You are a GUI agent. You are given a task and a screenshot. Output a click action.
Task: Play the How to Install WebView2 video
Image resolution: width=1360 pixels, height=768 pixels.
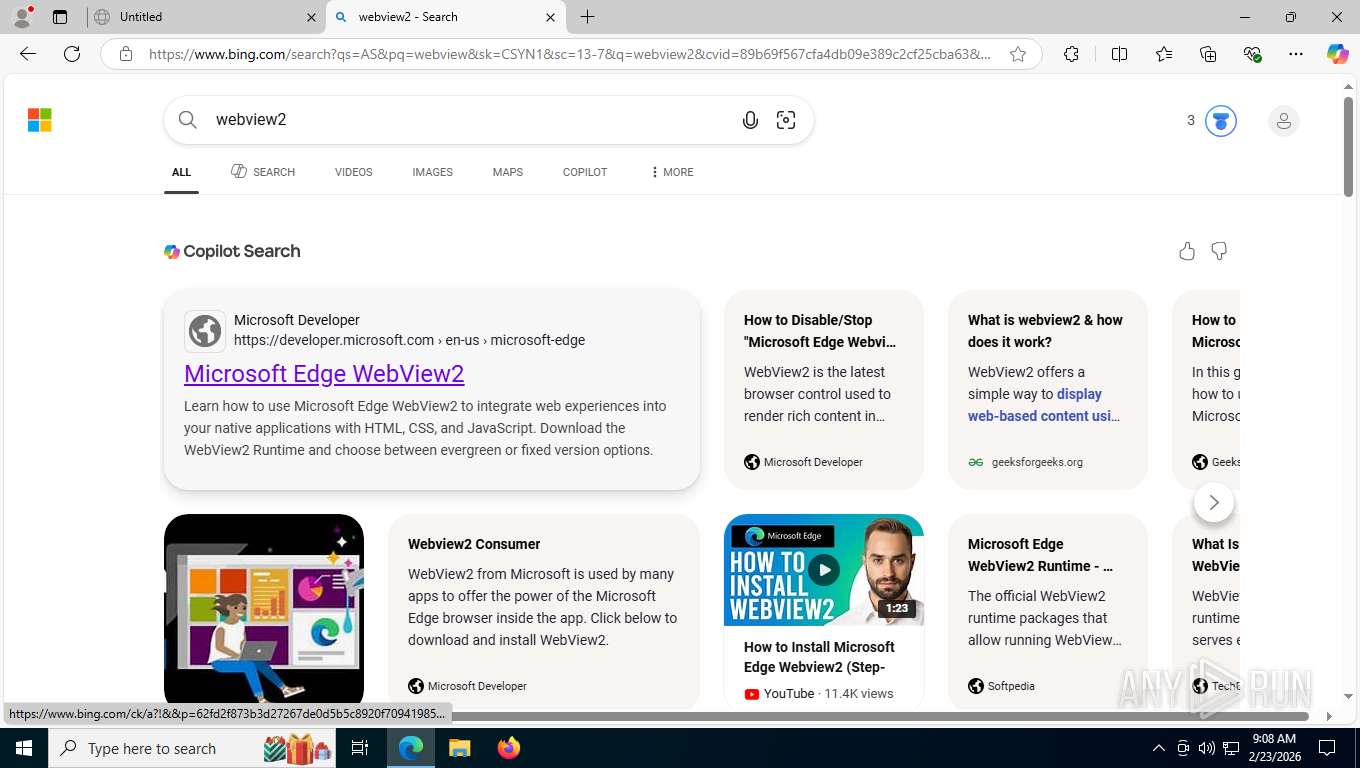pos(824,570)
